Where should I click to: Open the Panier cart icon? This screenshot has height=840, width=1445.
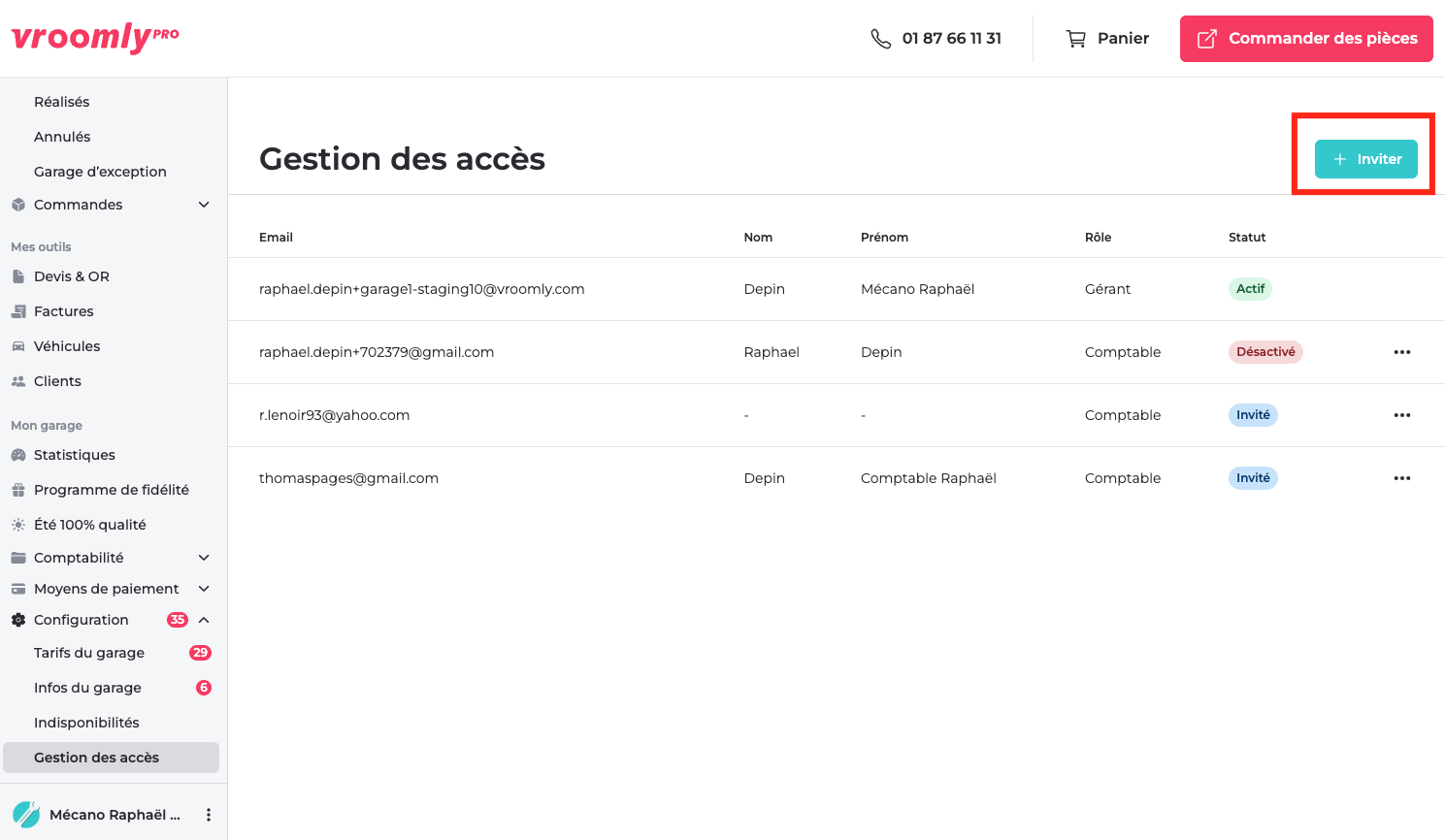point(1075,39)
